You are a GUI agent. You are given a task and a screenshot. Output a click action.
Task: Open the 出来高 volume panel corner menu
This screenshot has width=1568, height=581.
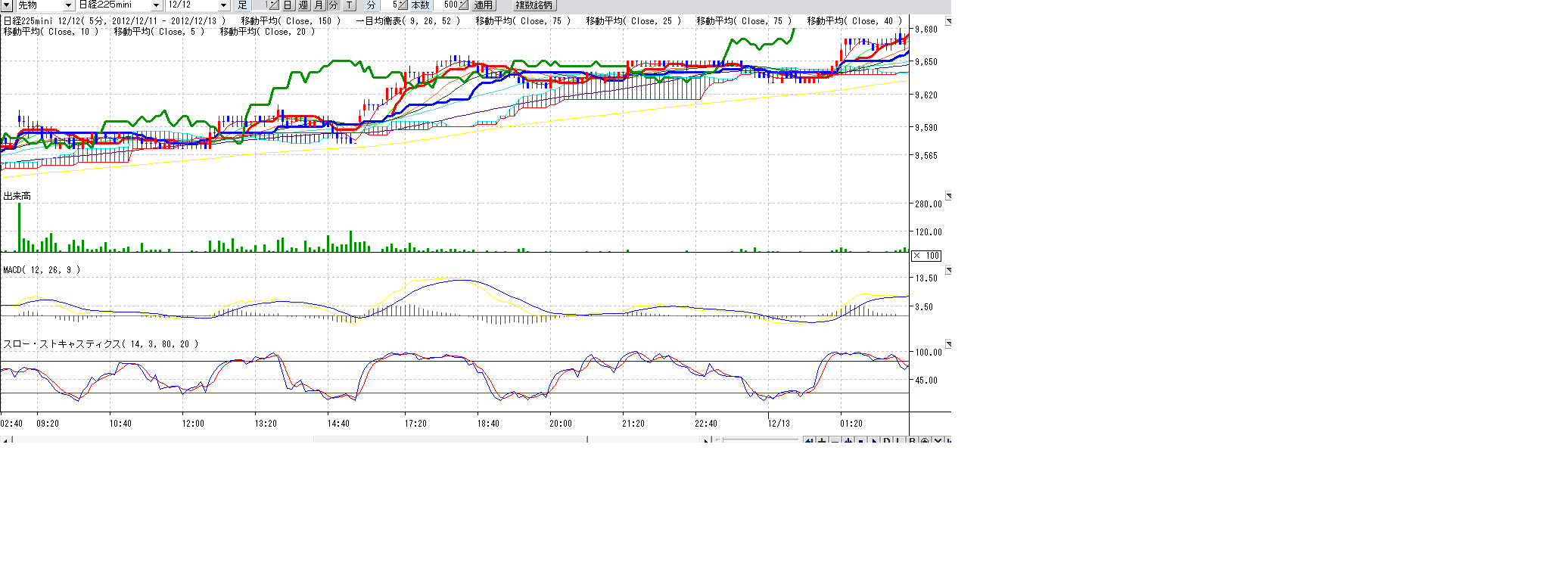coord(948,196)
